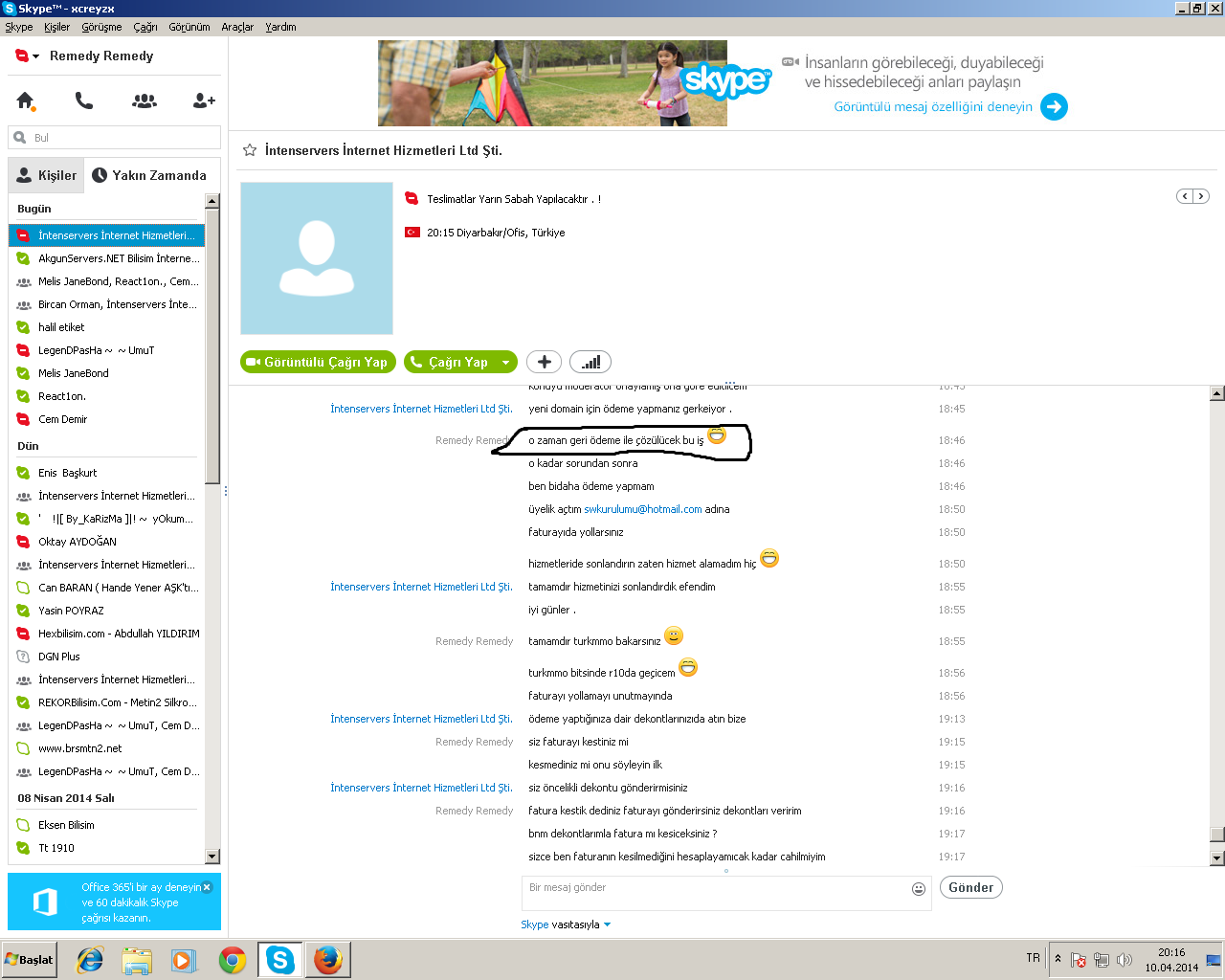Click the blue arrow in Skype banner
This screenshot has height=980, width=1225.
[1054, 106]
